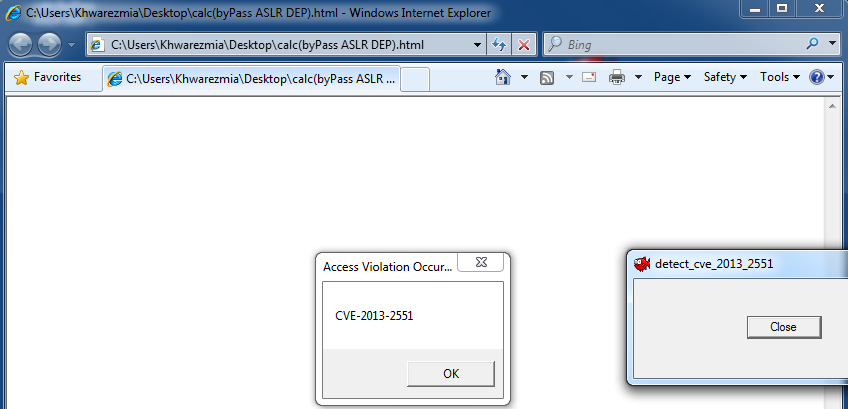This screenshot has width=848, height=409.
Task: Click the address bar with calc(byPass ASLR DEP).html path
Action: click(x=286, y=44)
